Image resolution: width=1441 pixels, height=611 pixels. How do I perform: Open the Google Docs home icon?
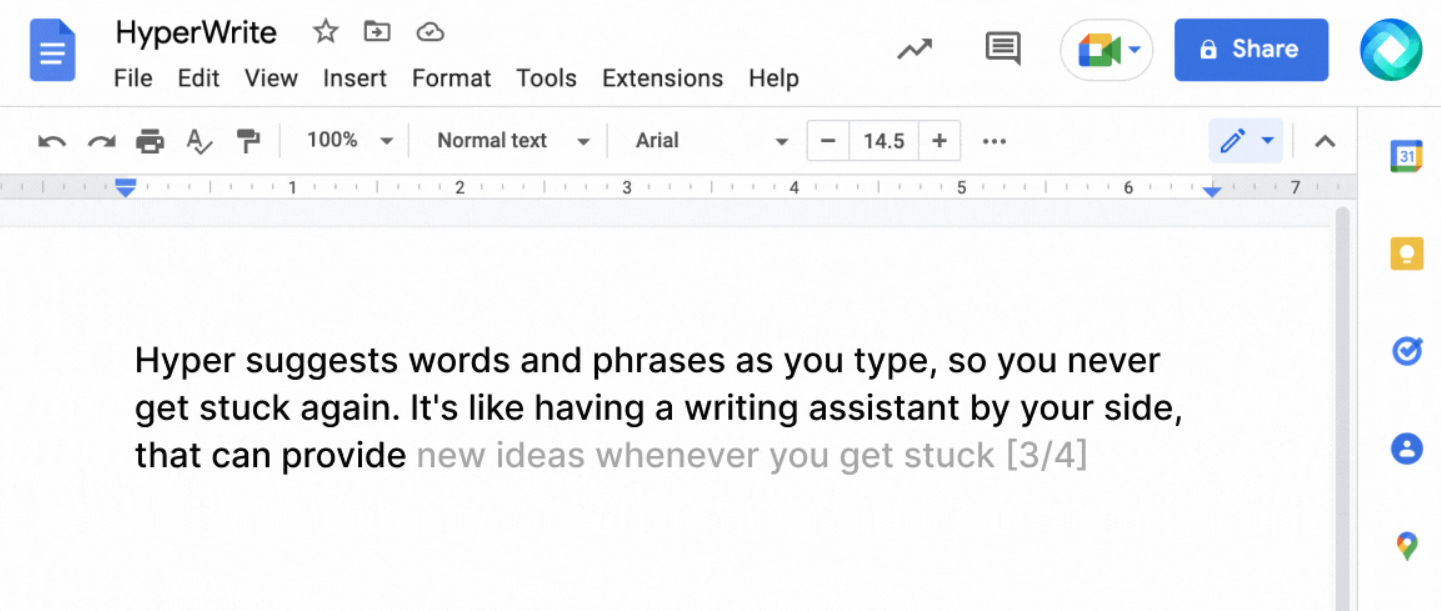click(52, 50)
